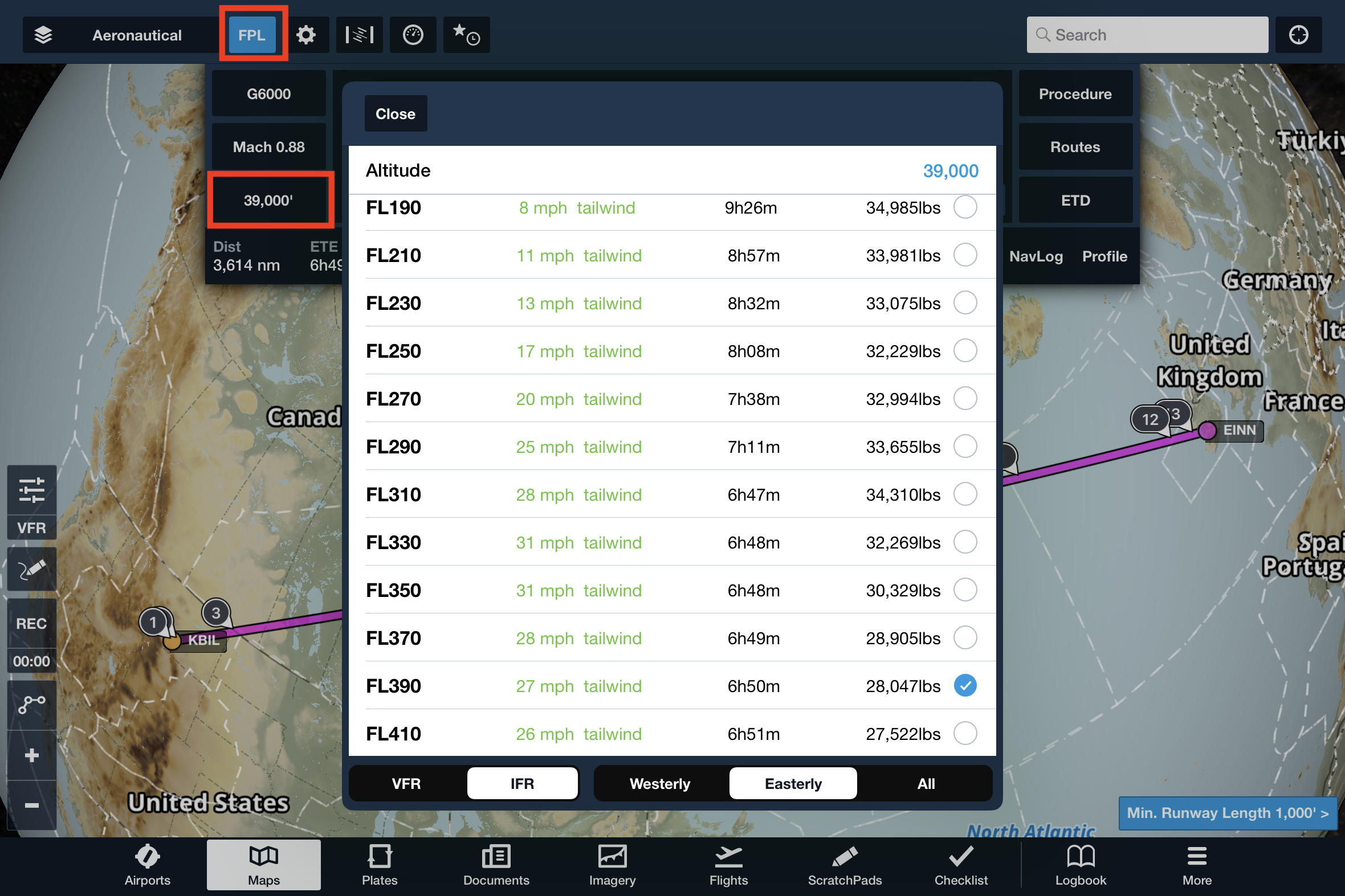Viewport: 1345px width, 896px height.
Task: Zoom out with the minus button
Action: (x=32, y=805)
